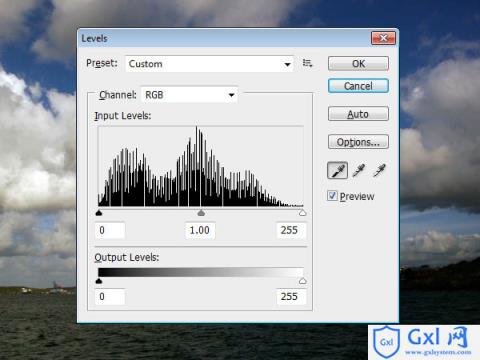This screenshot has width=480, height=360.
Task: Open the Channel dropdown showing RGB
Action: pos(189,95)
